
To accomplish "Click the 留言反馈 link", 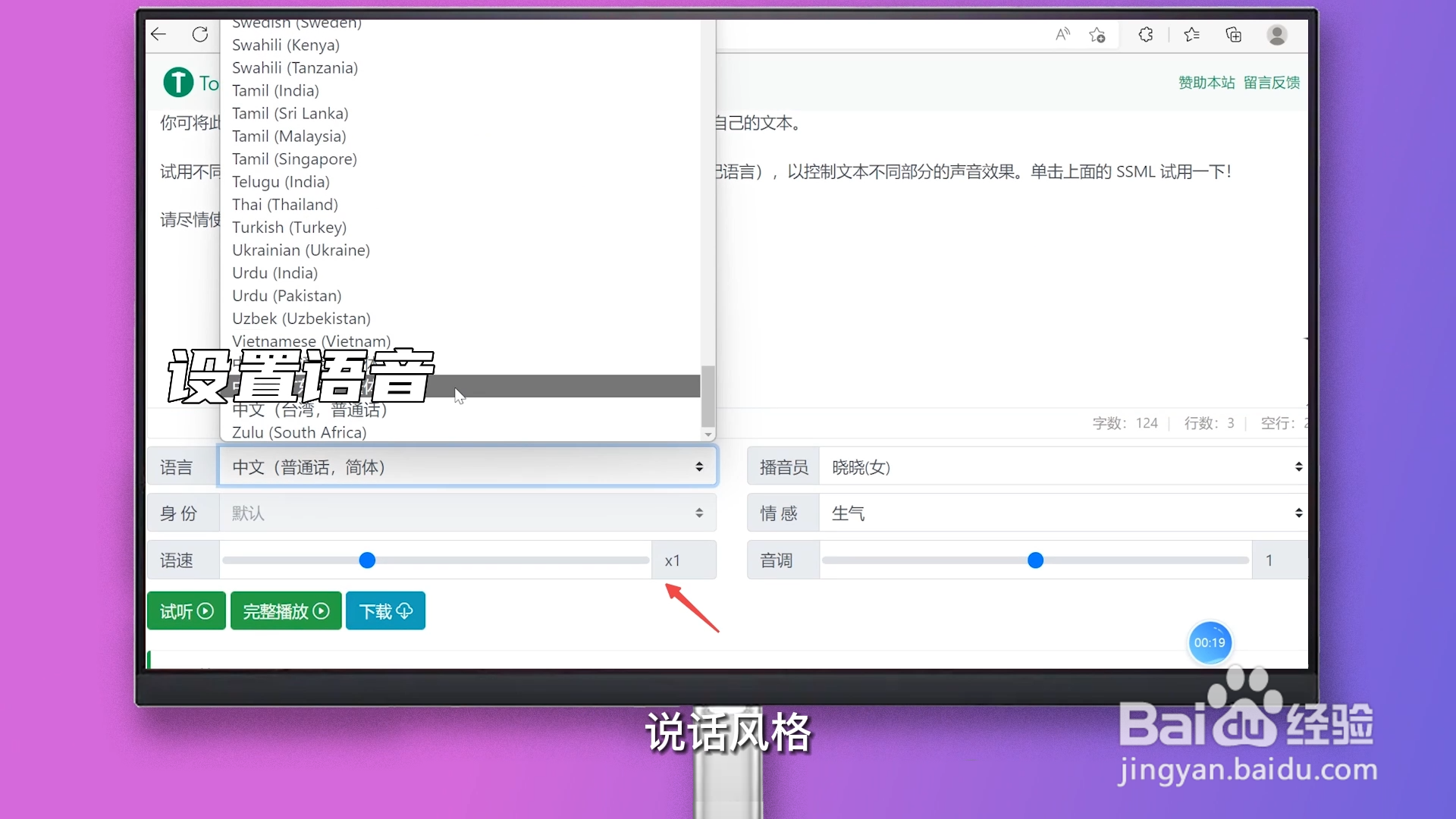I will [1271, 82].
